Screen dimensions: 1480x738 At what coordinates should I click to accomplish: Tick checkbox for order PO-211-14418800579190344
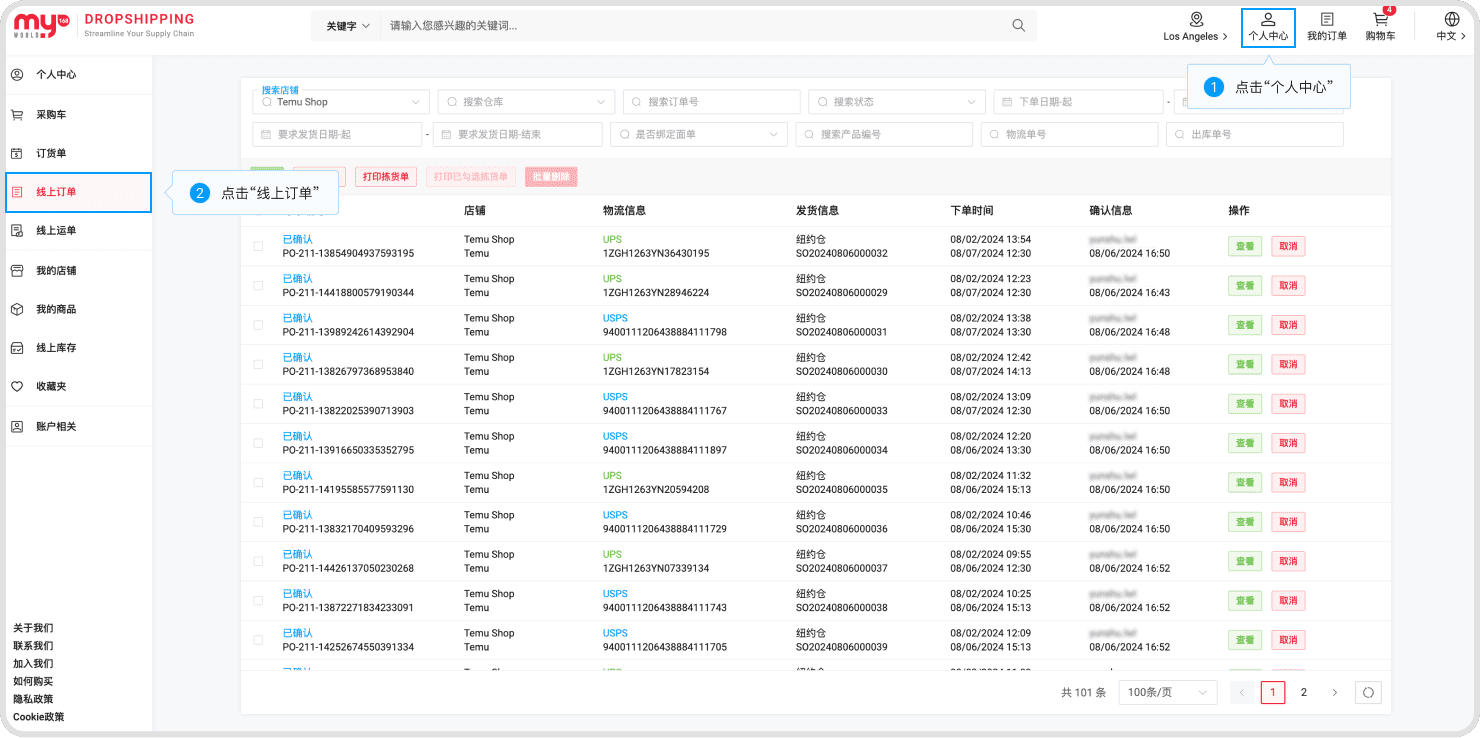(x=258, y=286)
